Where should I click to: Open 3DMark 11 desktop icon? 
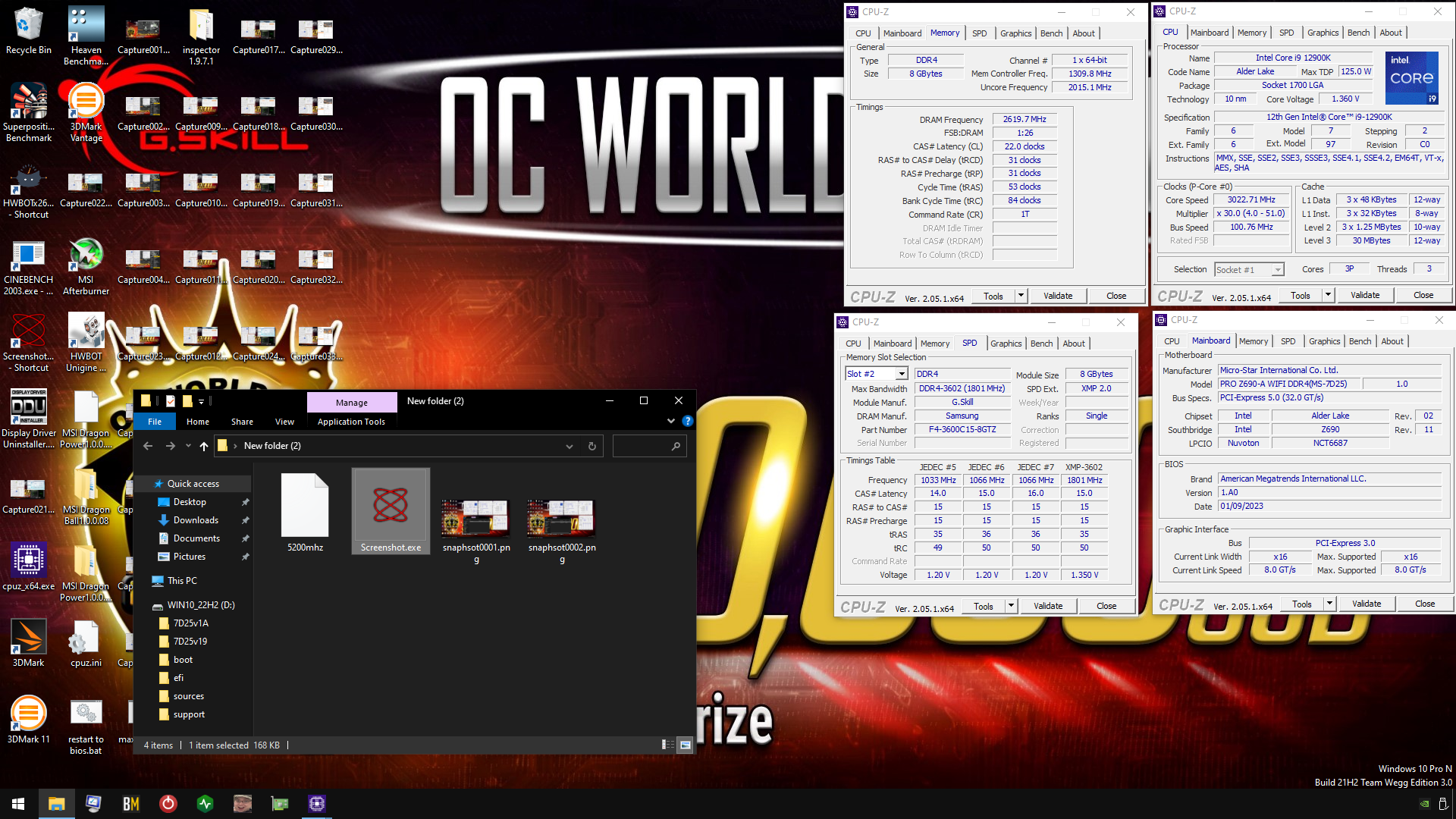(28, 719)
